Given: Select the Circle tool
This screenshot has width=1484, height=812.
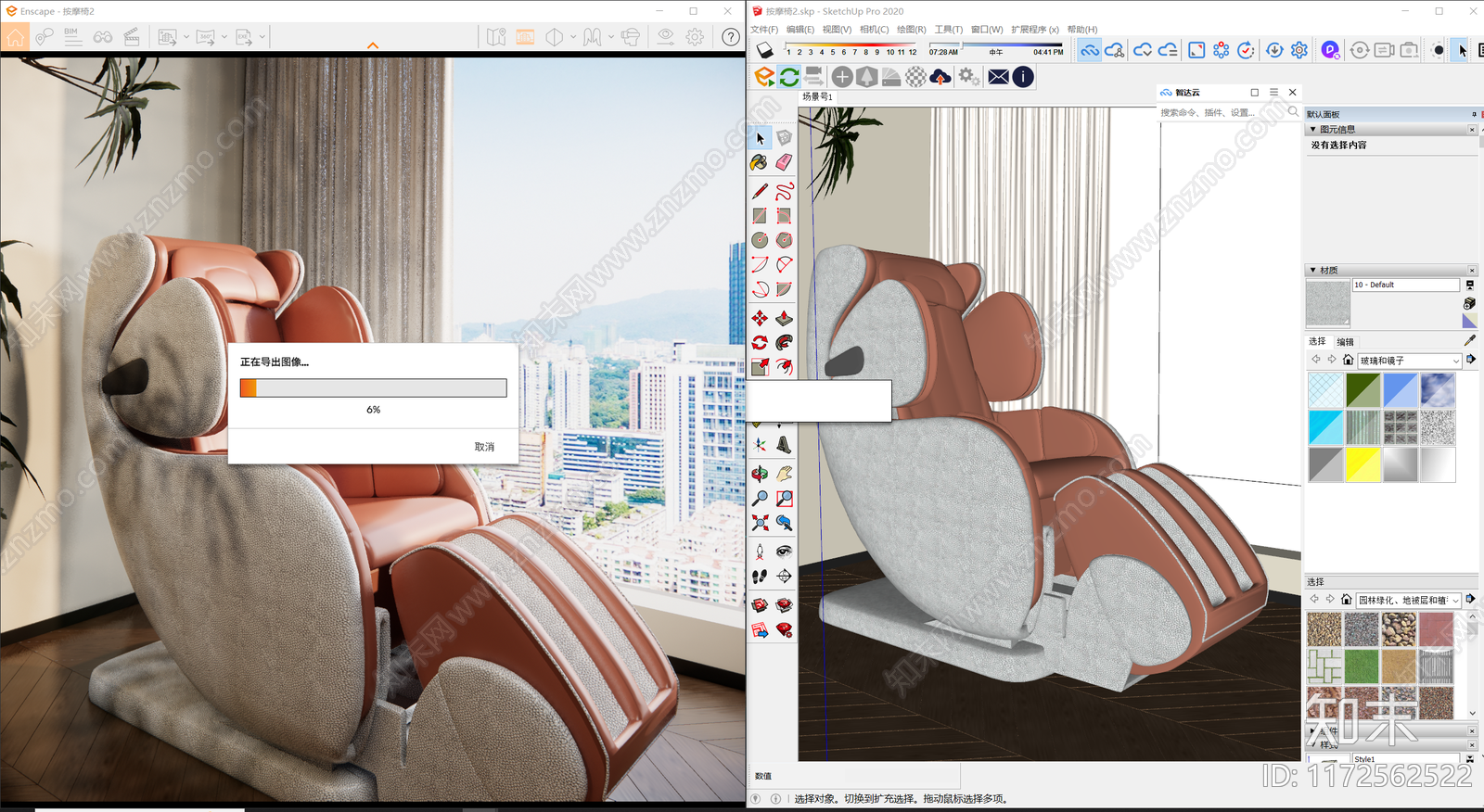Looking at the screenshot, I should pyautogui.click(x=760, y=240).
